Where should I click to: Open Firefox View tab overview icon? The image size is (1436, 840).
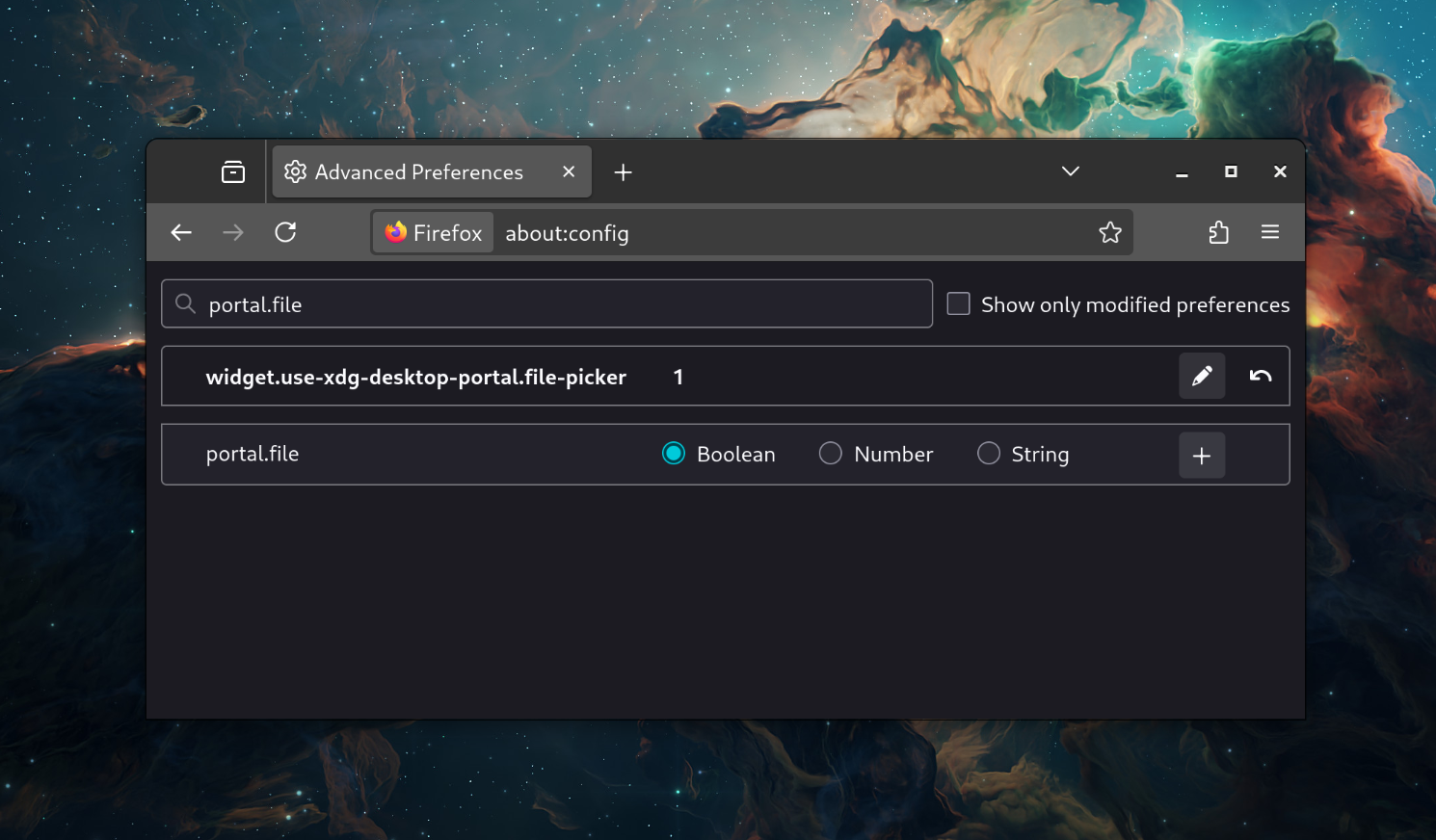(233, 171)
